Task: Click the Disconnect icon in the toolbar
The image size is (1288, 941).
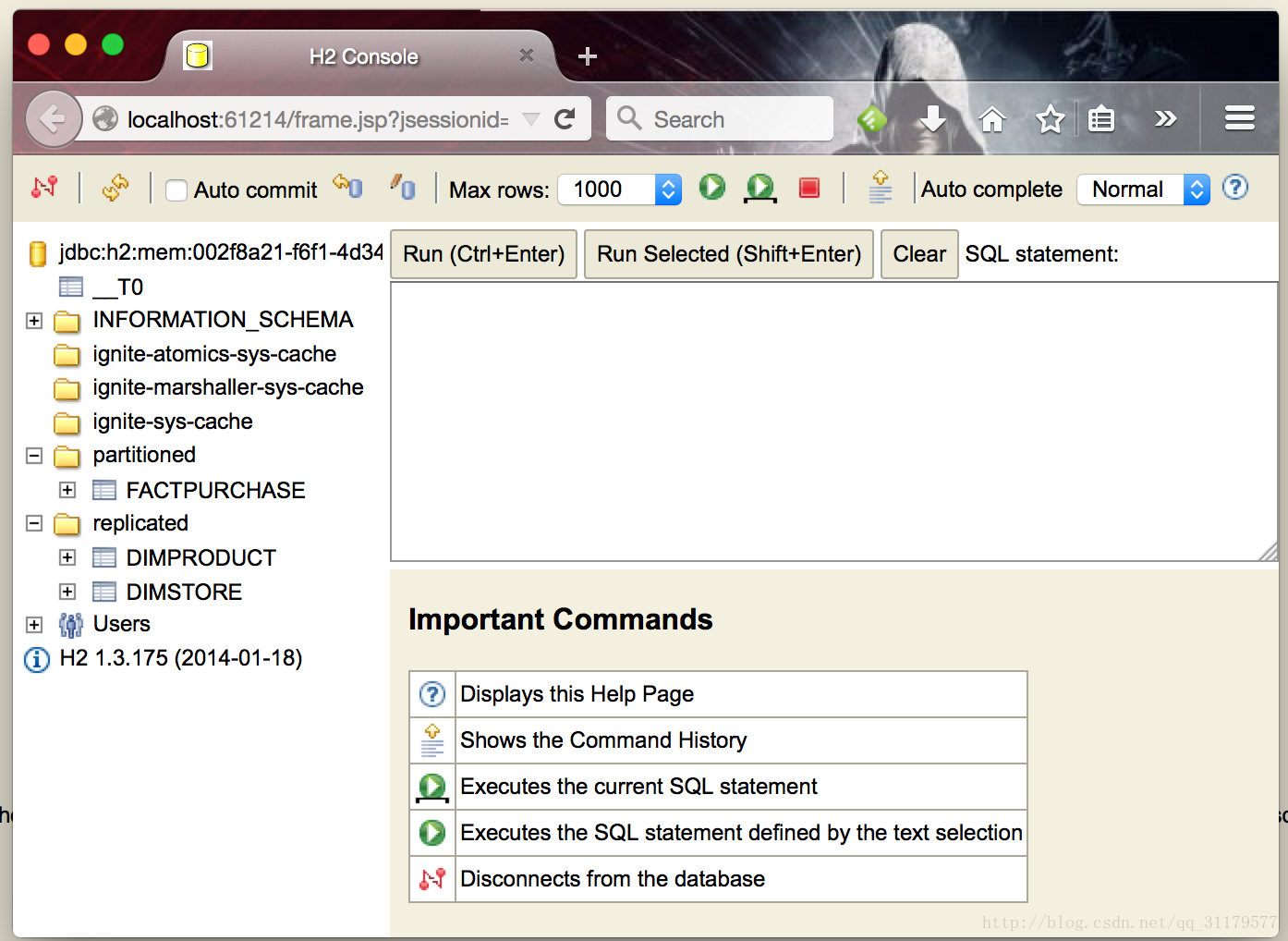Action: click(43, 188)
